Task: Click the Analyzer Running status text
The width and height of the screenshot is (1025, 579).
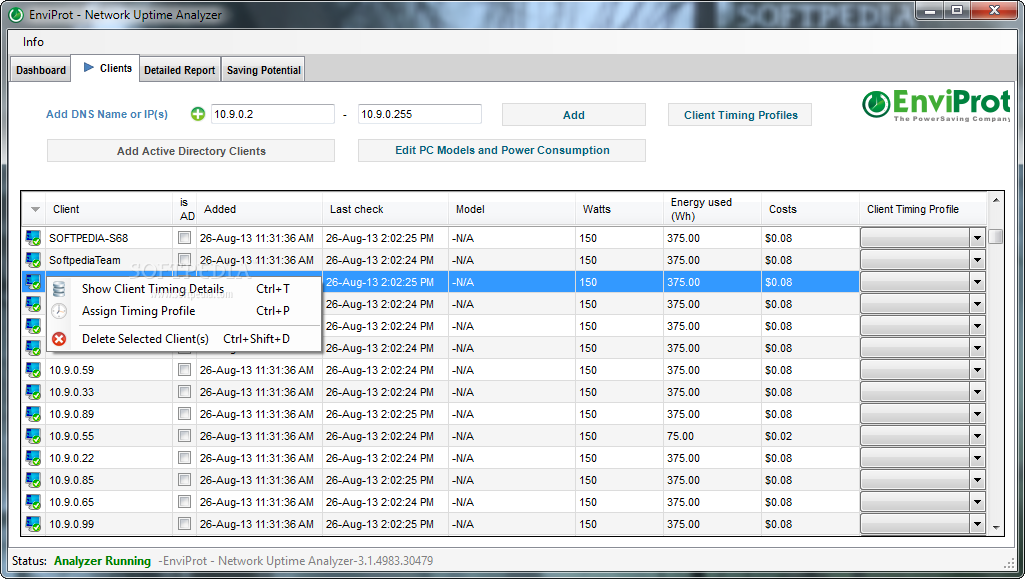Action: pos(102,561)
